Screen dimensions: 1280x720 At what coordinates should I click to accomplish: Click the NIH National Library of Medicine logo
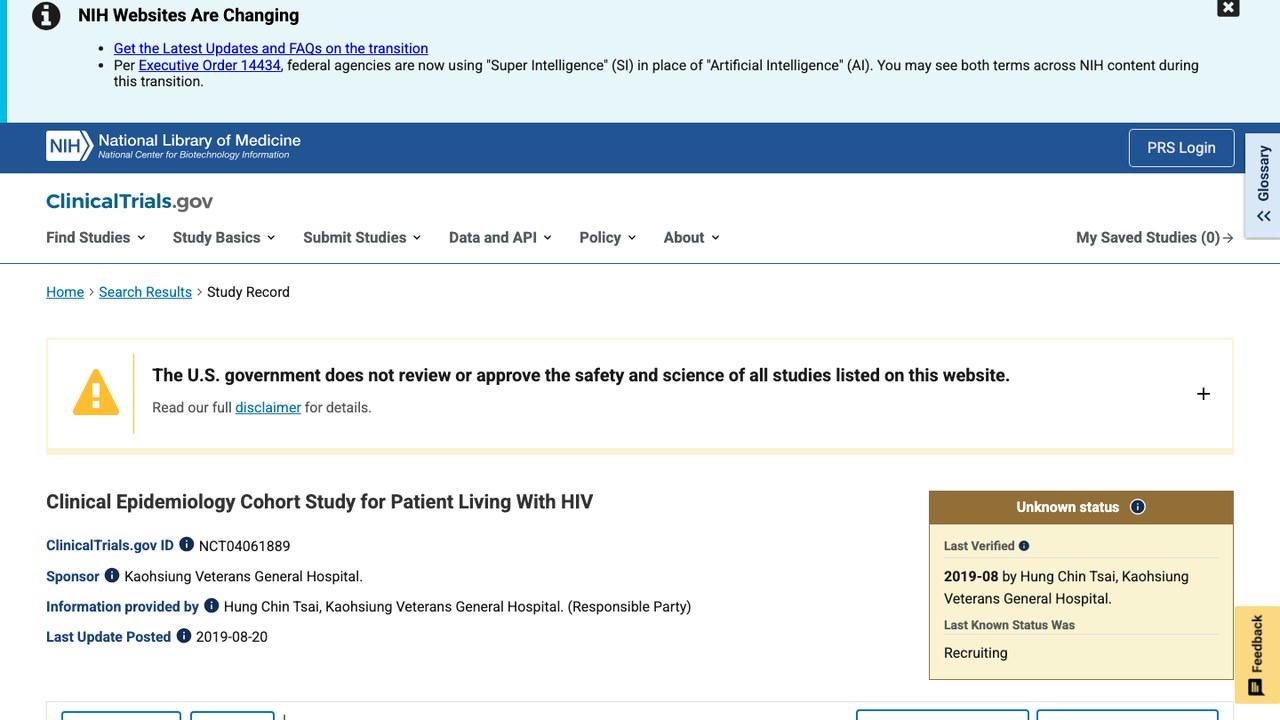[x=173, y=146]
